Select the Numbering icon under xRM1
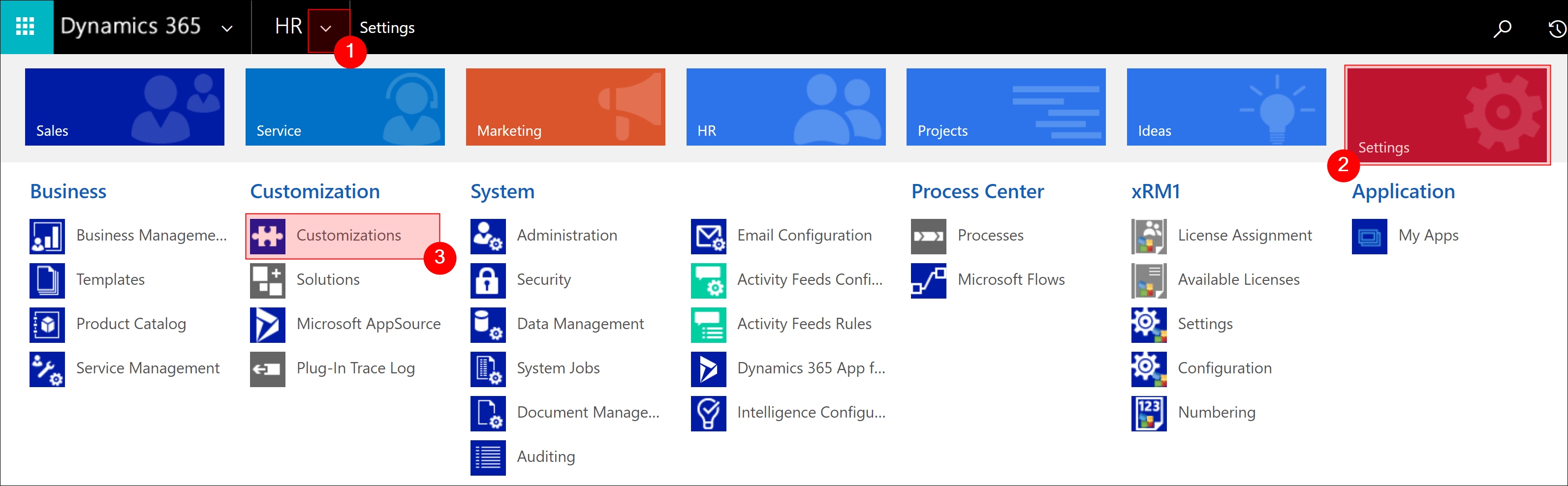 (1149, 414)
